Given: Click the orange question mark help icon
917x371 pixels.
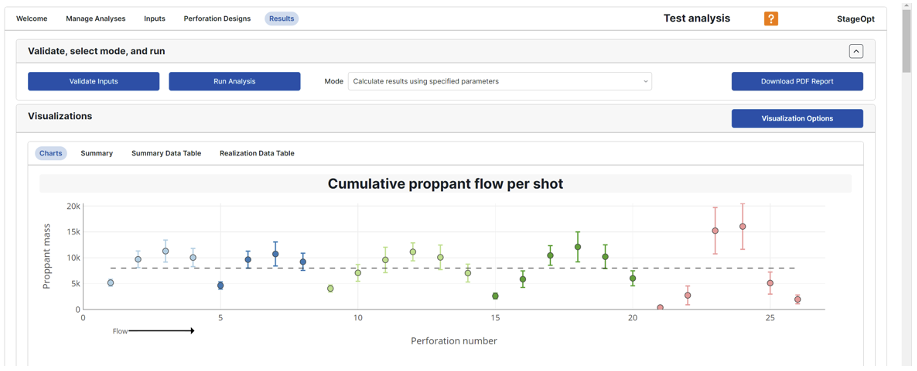Looking at the screenshot, I should 771,18.
